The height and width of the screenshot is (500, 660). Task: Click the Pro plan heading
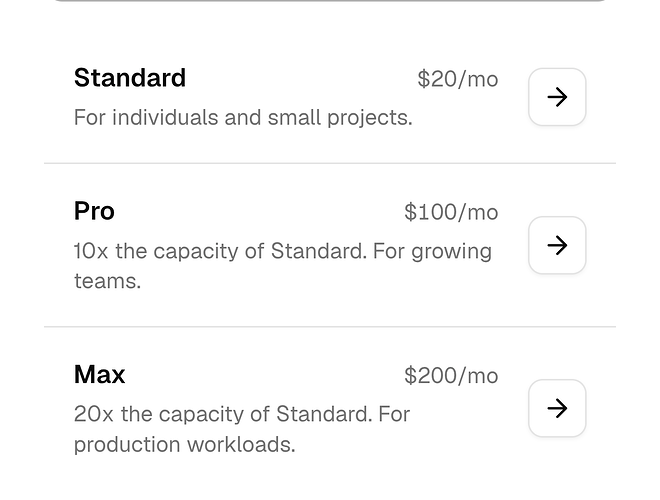point(94,211)
